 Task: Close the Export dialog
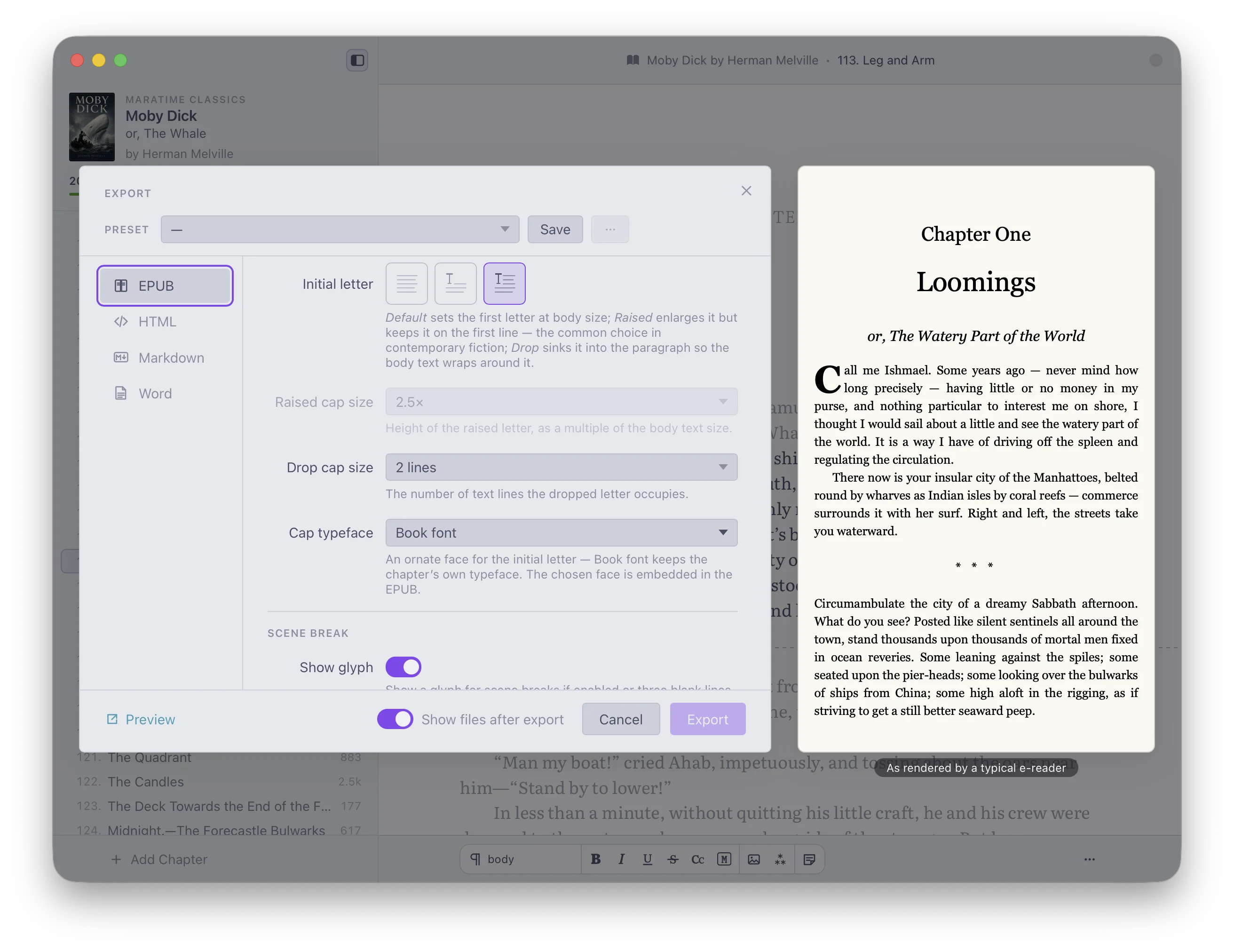[746, 191]
